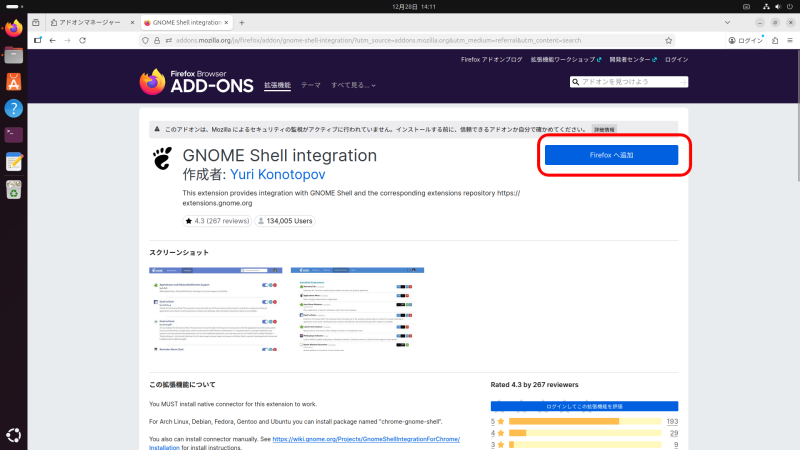
Task: Bookmark this page with star icon
Action: pos(668,40)
